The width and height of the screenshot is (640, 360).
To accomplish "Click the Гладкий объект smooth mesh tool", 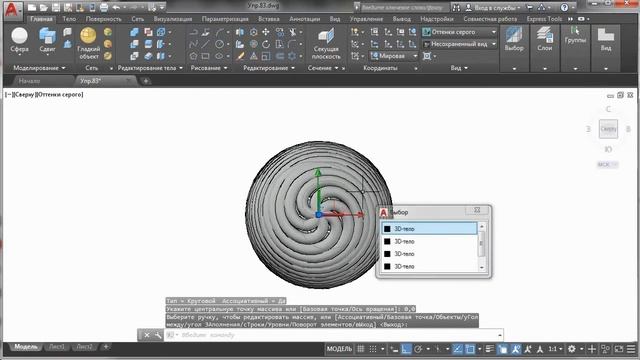I will (x=88, y=43).
